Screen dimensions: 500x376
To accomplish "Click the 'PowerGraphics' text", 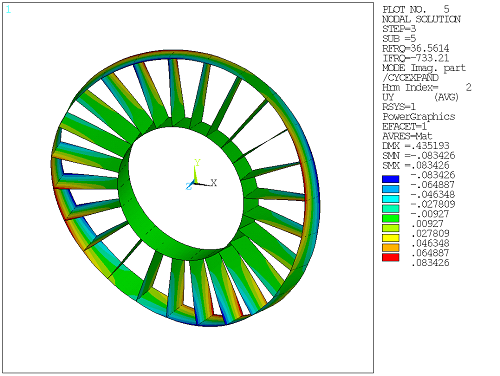I will pyautogui.click(x=419, y=117).
